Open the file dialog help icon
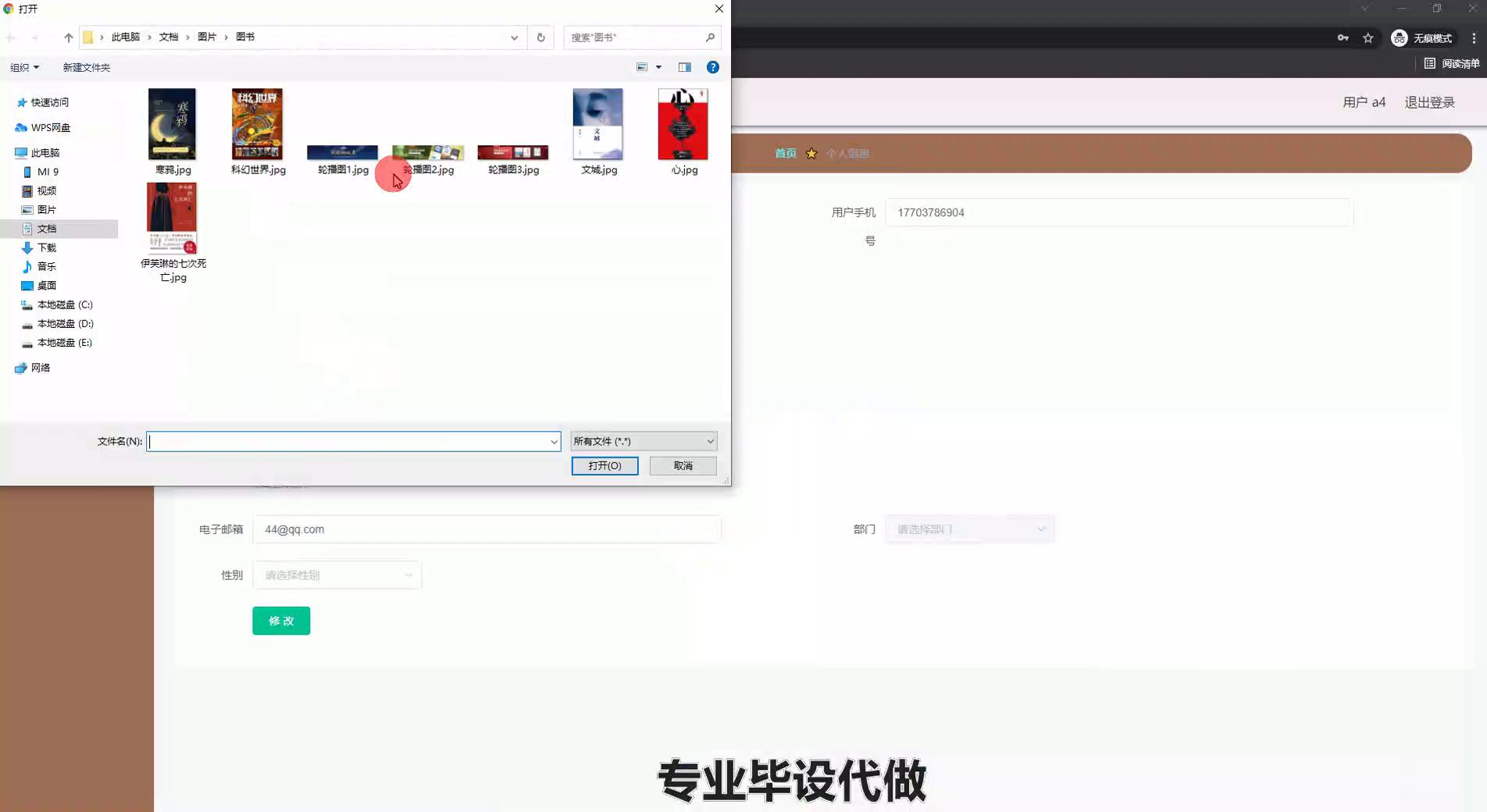Screen dimensions: 1487x812 tap(712, 67)
